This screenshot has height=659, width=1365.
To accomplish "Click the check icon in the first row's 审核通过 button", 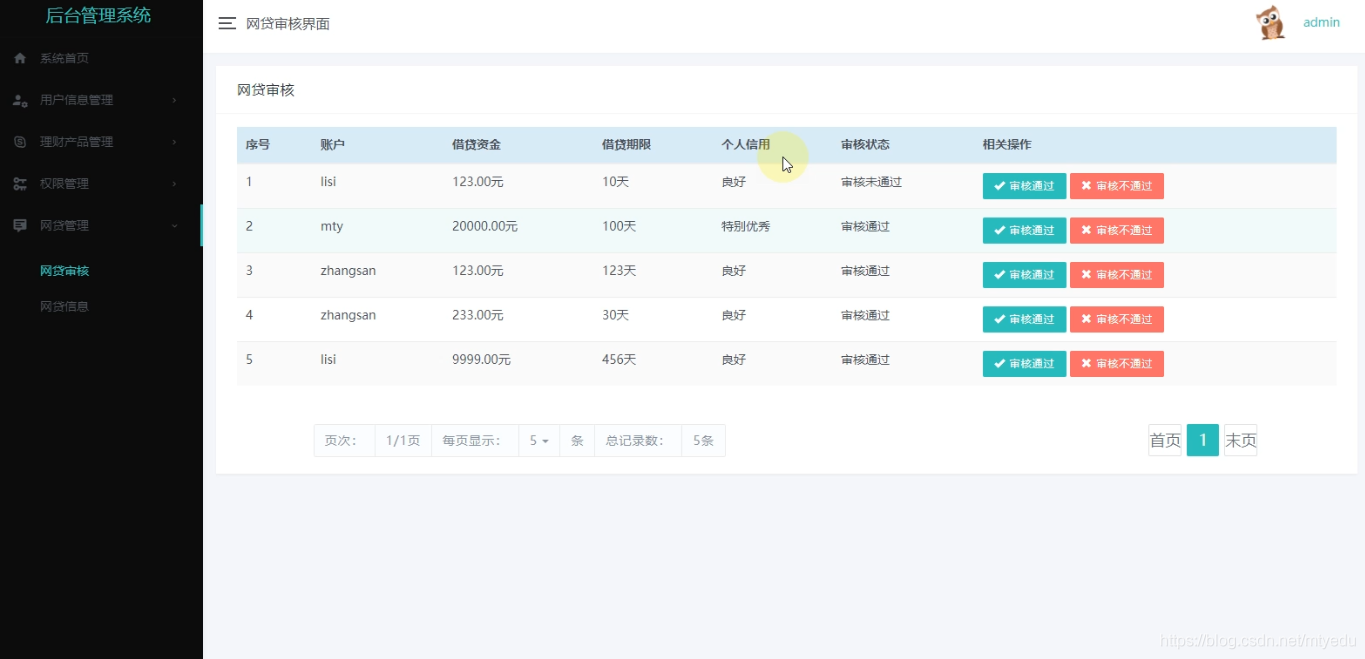I will coord(997,186).
